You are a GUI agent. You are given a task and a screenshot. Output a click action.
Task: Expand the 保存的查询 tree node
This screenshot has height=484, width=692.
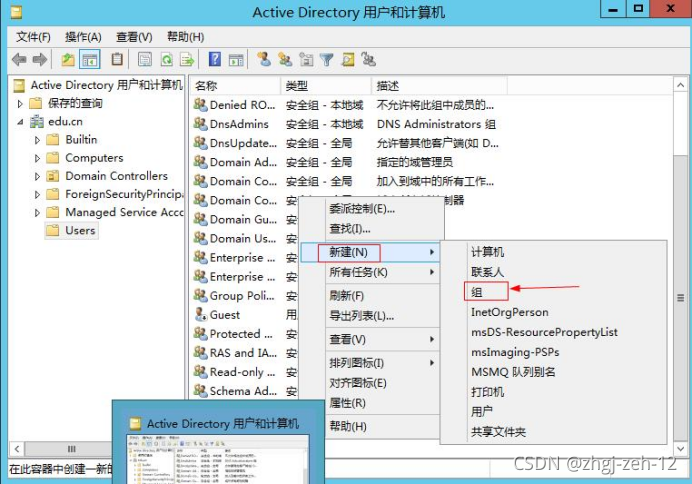click(x=20, y=104)
